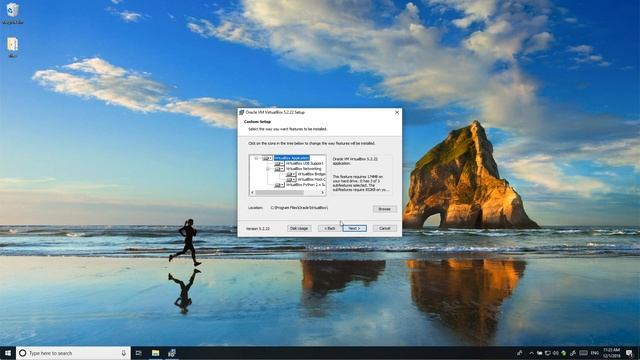Click the touch keyboard tray icon
640x360 pixels.
pyautogui.click(x=583, y=353)
